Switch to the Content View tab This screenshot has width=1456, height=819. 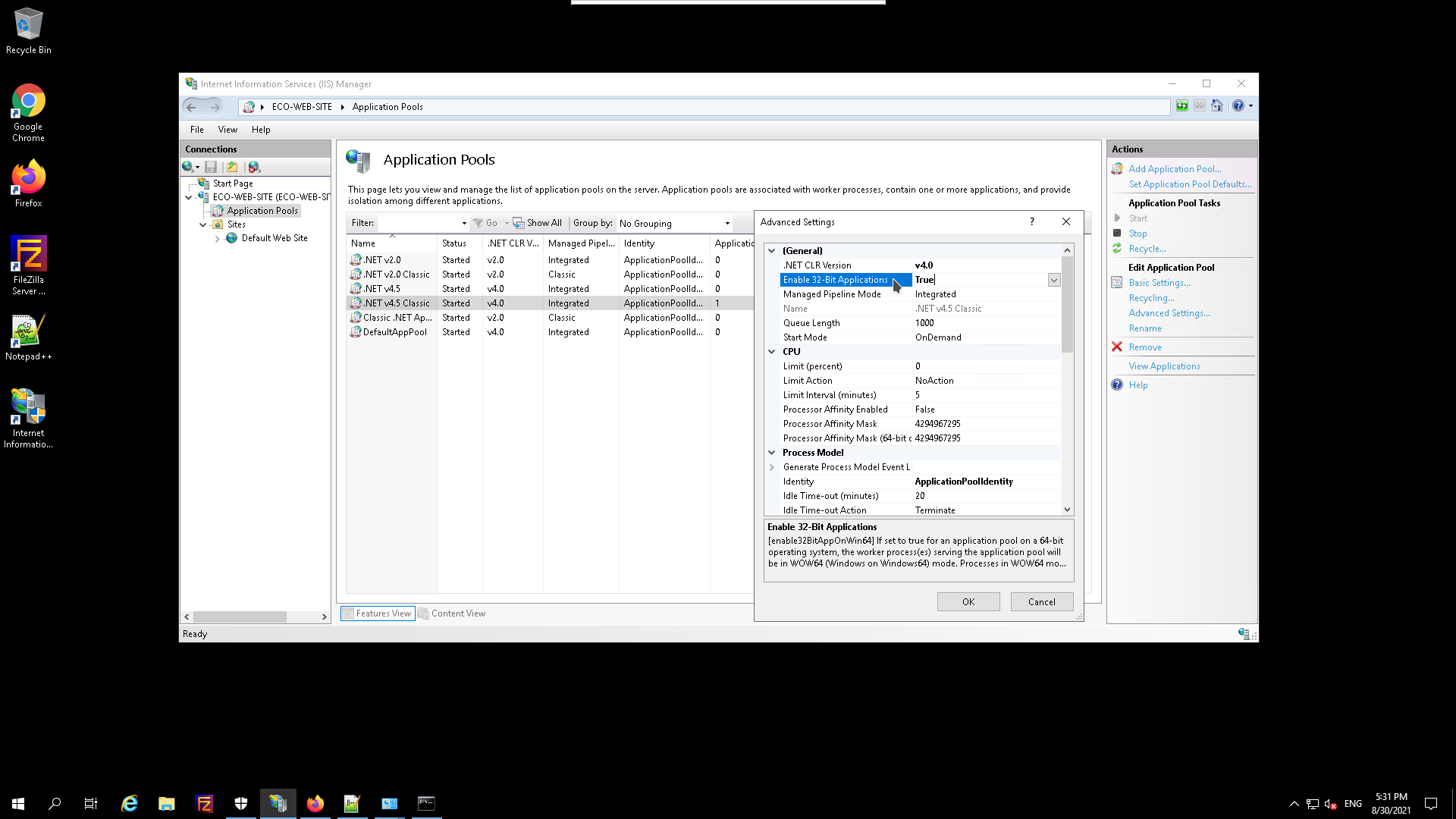(452, 613)
